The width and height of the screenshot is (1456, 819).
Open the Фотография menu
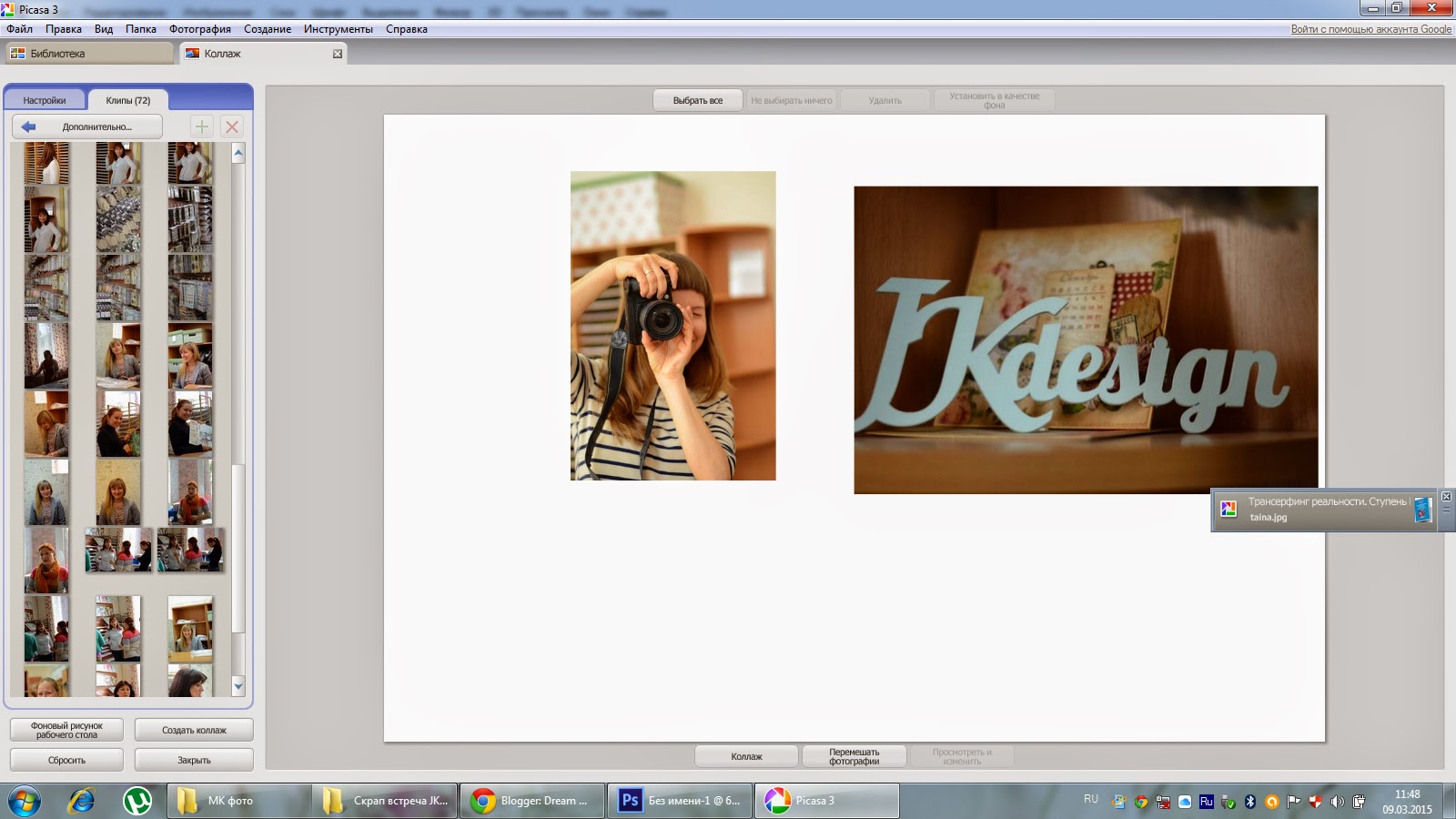[200, 29]
